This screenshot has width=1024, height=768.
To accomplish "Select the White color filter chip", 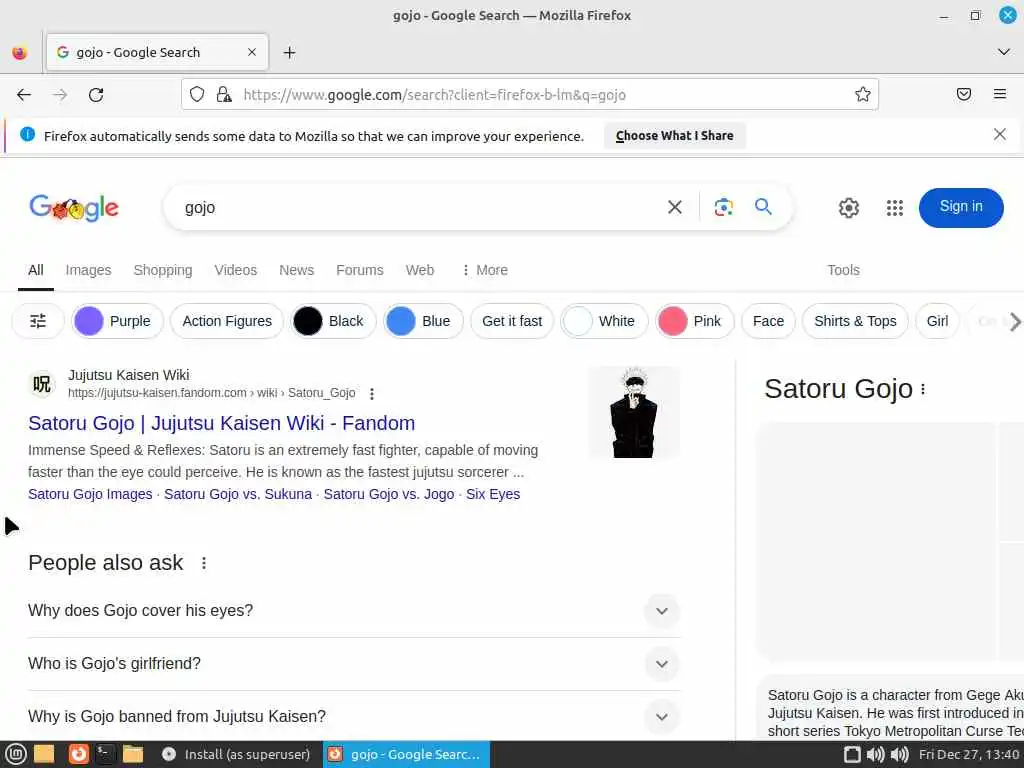I will pyautogui.click(x=604, y=321).
